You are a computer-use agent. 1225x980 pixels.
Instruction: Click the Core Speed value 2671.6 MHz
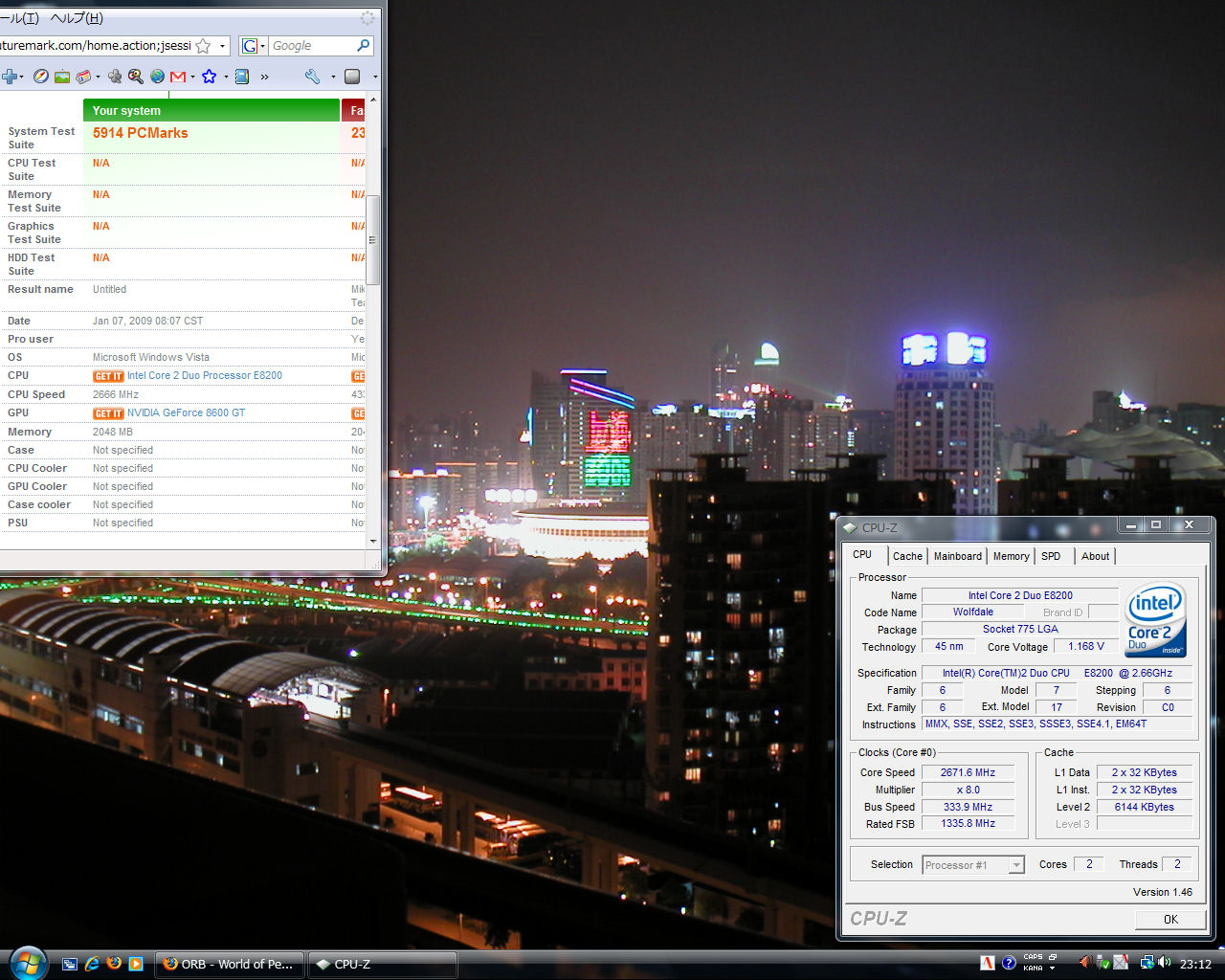click(968, 772)
